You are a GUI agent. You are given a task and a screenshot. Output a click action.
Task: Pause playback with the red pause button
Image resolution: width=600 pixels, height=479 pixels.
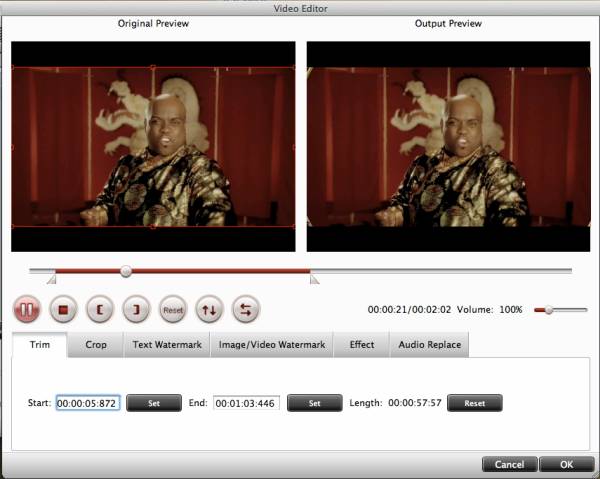[27, 309]
